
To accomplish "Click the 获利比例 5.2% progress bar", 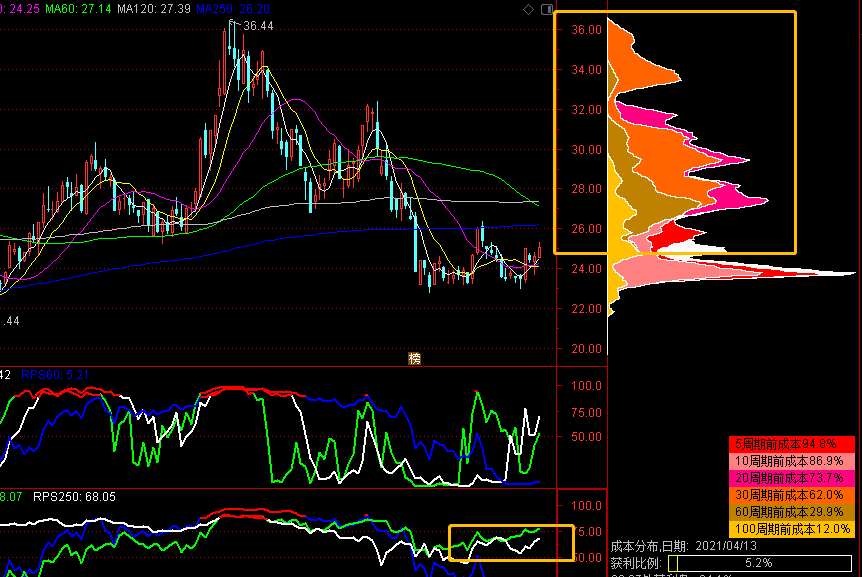I will point(760,563).
